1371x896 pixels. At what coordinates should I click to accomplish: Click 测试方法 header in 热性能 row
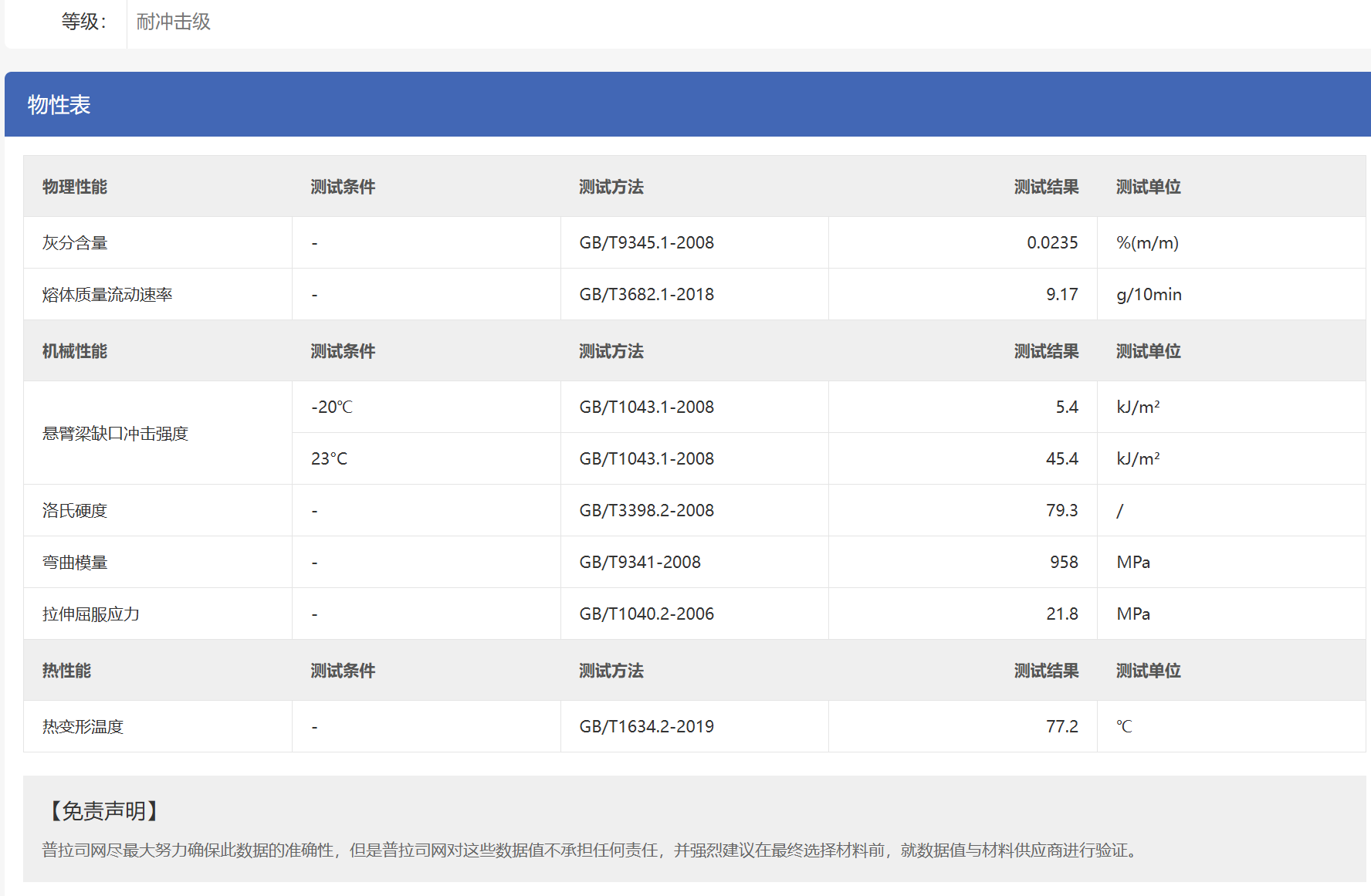611,671
